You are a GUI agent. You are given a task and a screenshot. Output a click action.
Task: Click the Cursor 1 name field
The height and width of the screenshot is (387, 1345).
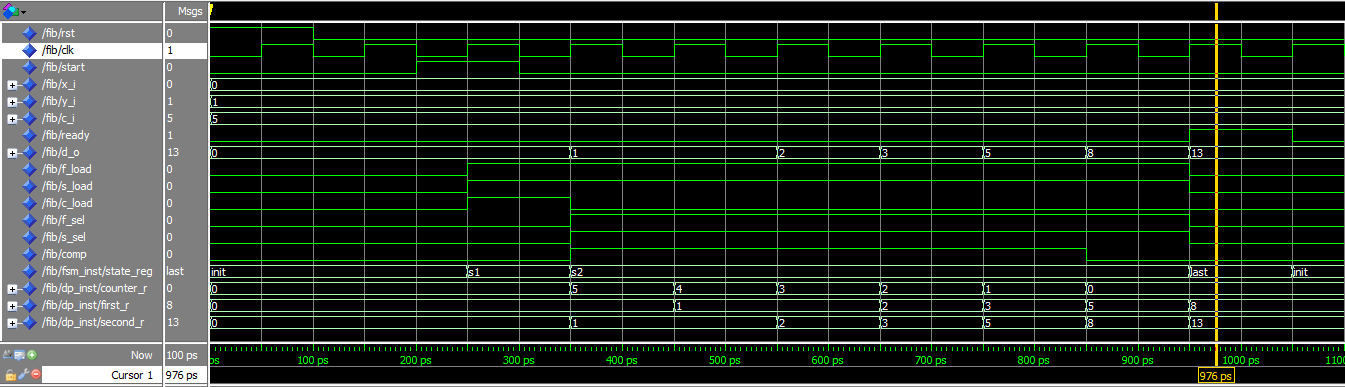pos(102,375)
